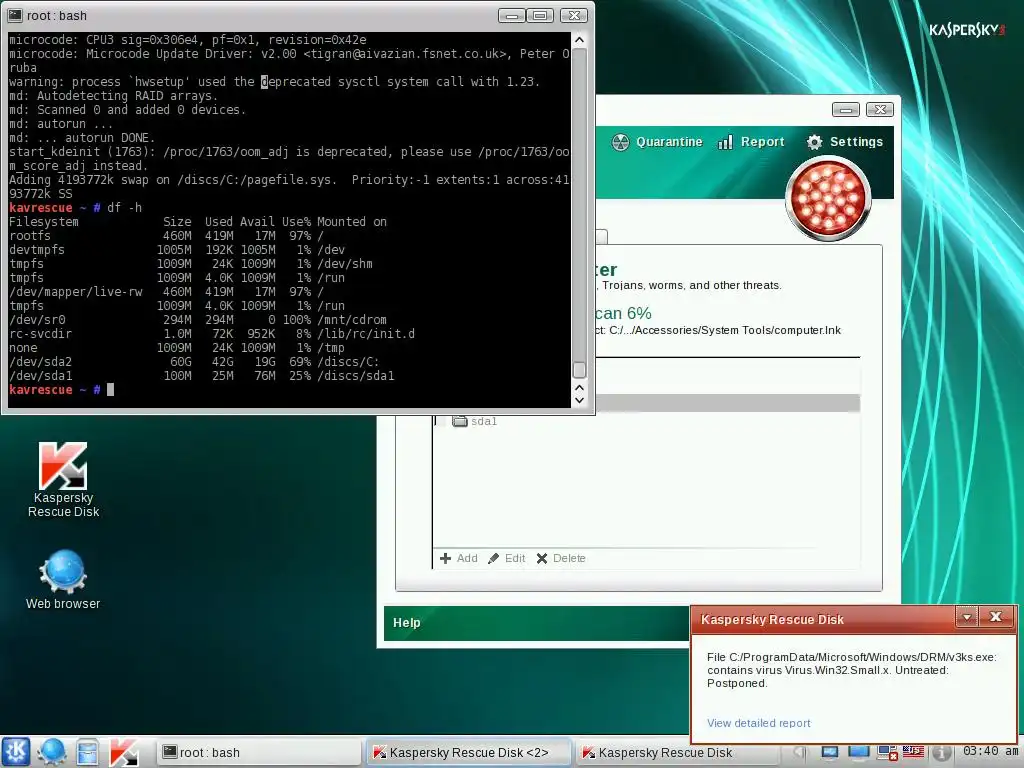Toggle the sda1 scan object checkbox
Screen dimensions: 1024x768
point(441,421)
